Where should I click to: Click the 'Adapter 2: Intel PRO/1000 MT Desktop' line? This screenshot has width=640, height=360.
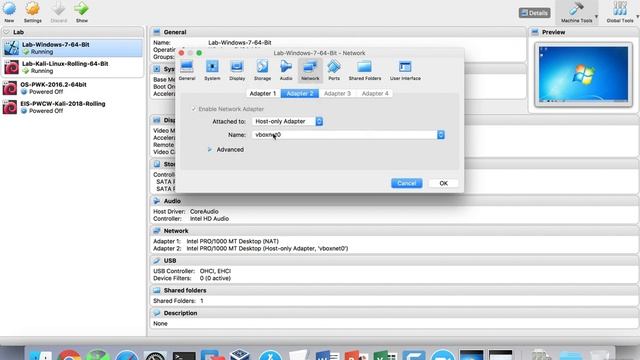[x=251, y=248]
